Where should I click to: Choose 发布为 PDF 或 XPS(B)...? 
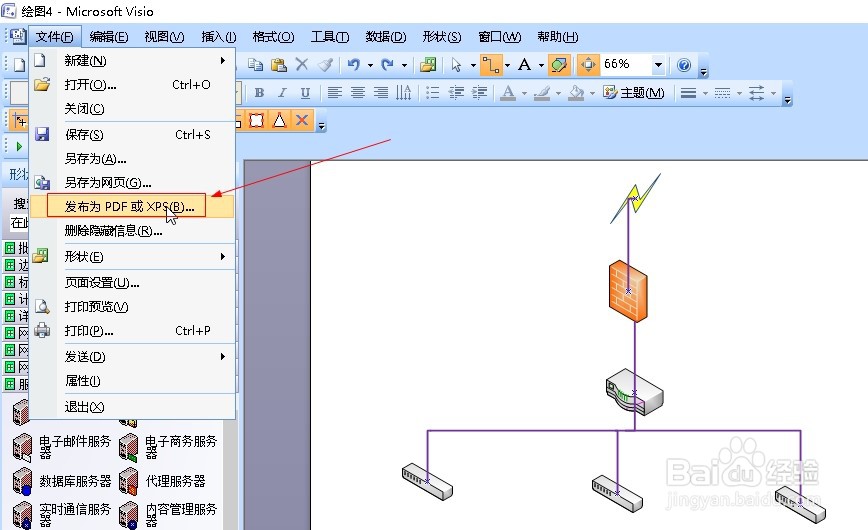130,207
